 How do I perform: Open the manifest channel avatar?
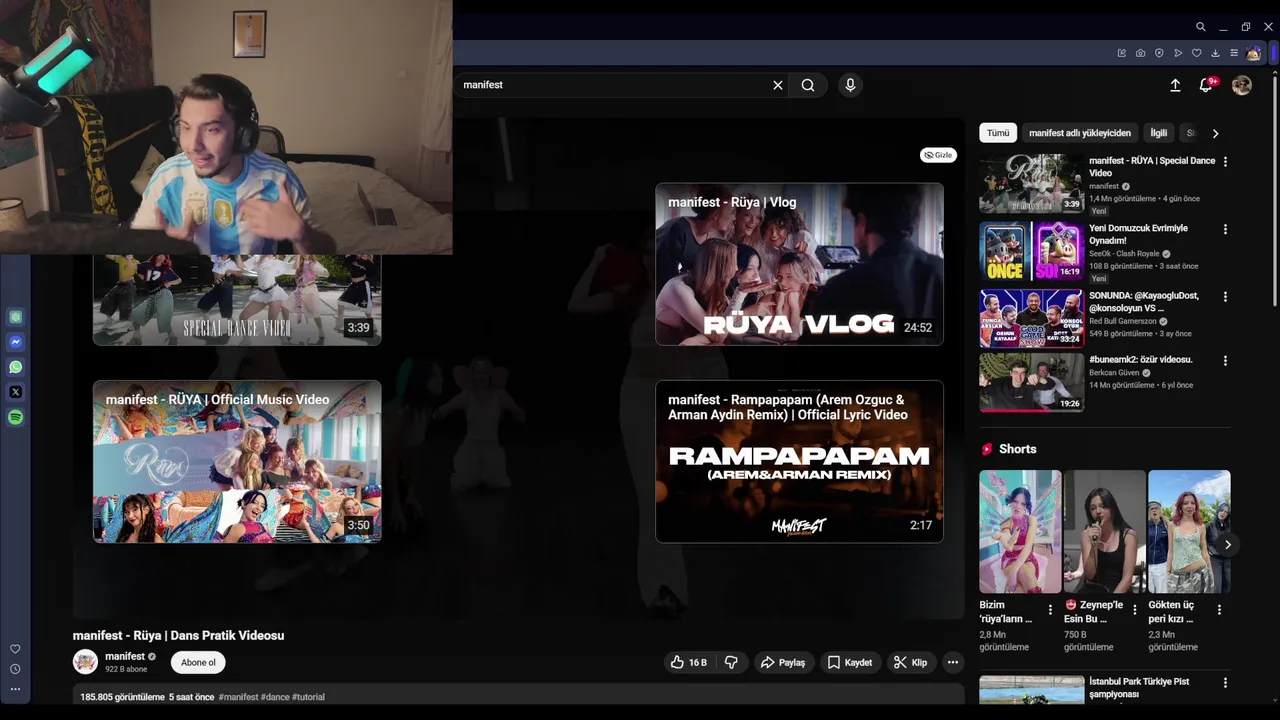[x=85, y=662]
